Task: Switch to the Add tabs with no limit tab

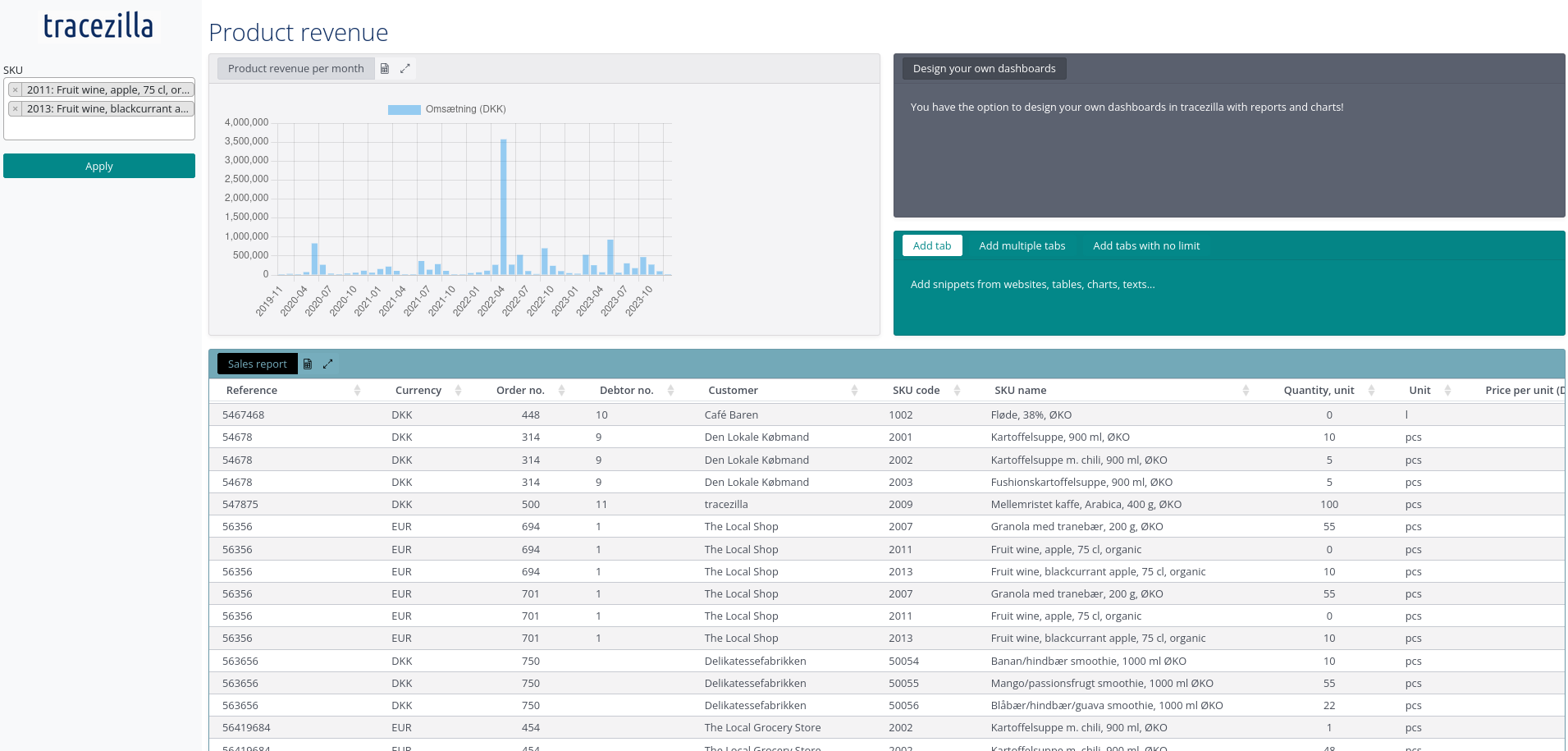Action: 1145,245
